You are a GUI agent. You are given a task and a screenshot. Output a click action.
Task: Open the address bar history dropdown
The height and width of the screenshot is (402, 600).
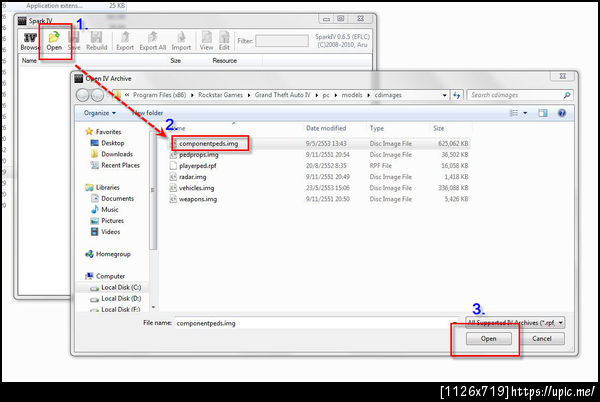[444, 95]
